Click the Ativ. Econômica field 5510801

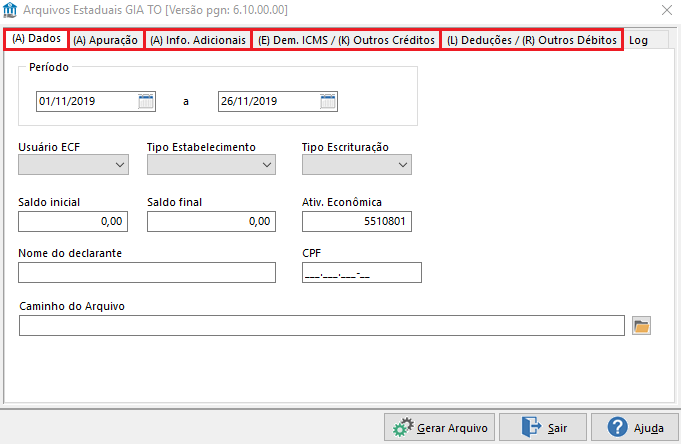tap(357, 221)
